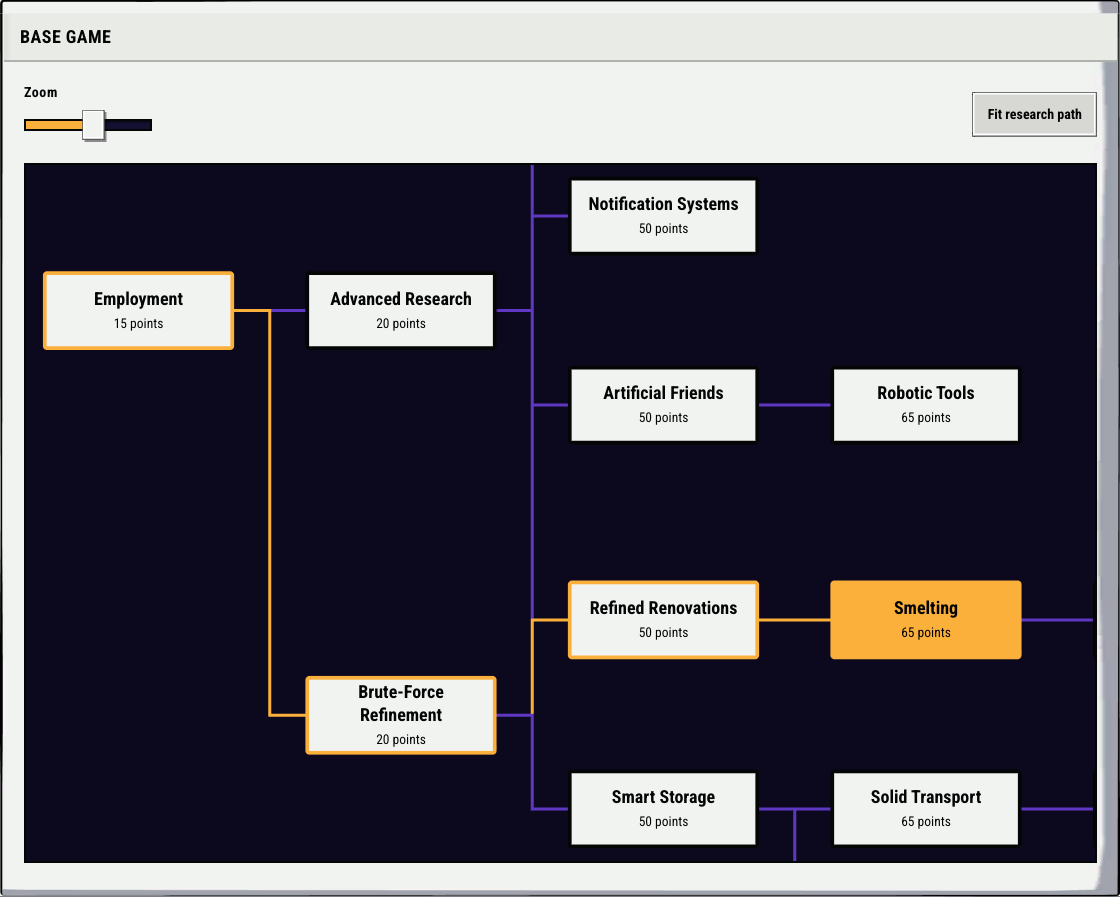Image resolution: width=1120 pixels, height=897 pixels.
Task: Click the BASE GAME header title
Action: point(66,37)
